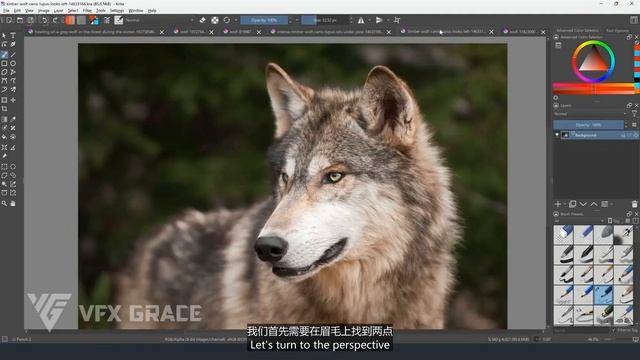The image size is (640, 360).
Task: Select the Multibrush tool
Action: click(x=13, y=89)
